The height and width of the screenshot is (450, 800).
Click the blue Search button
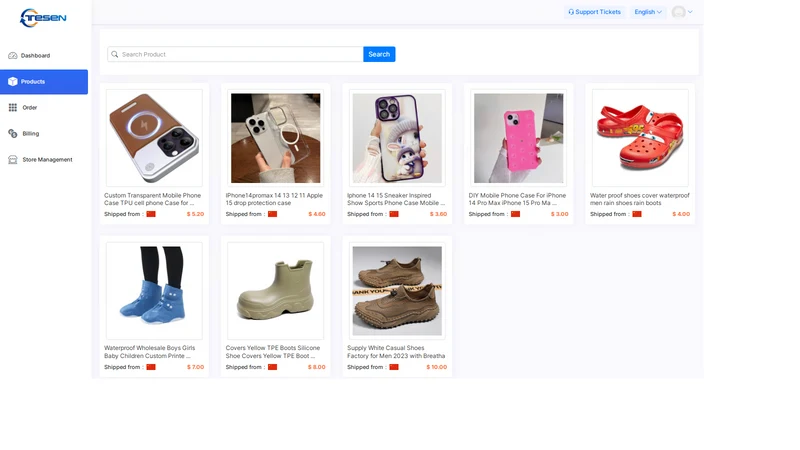[x=379, y=54]
